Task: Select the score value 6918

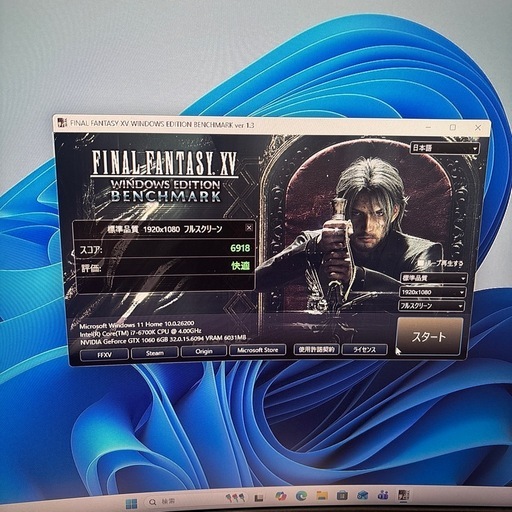Action: (x=240, y=248)
